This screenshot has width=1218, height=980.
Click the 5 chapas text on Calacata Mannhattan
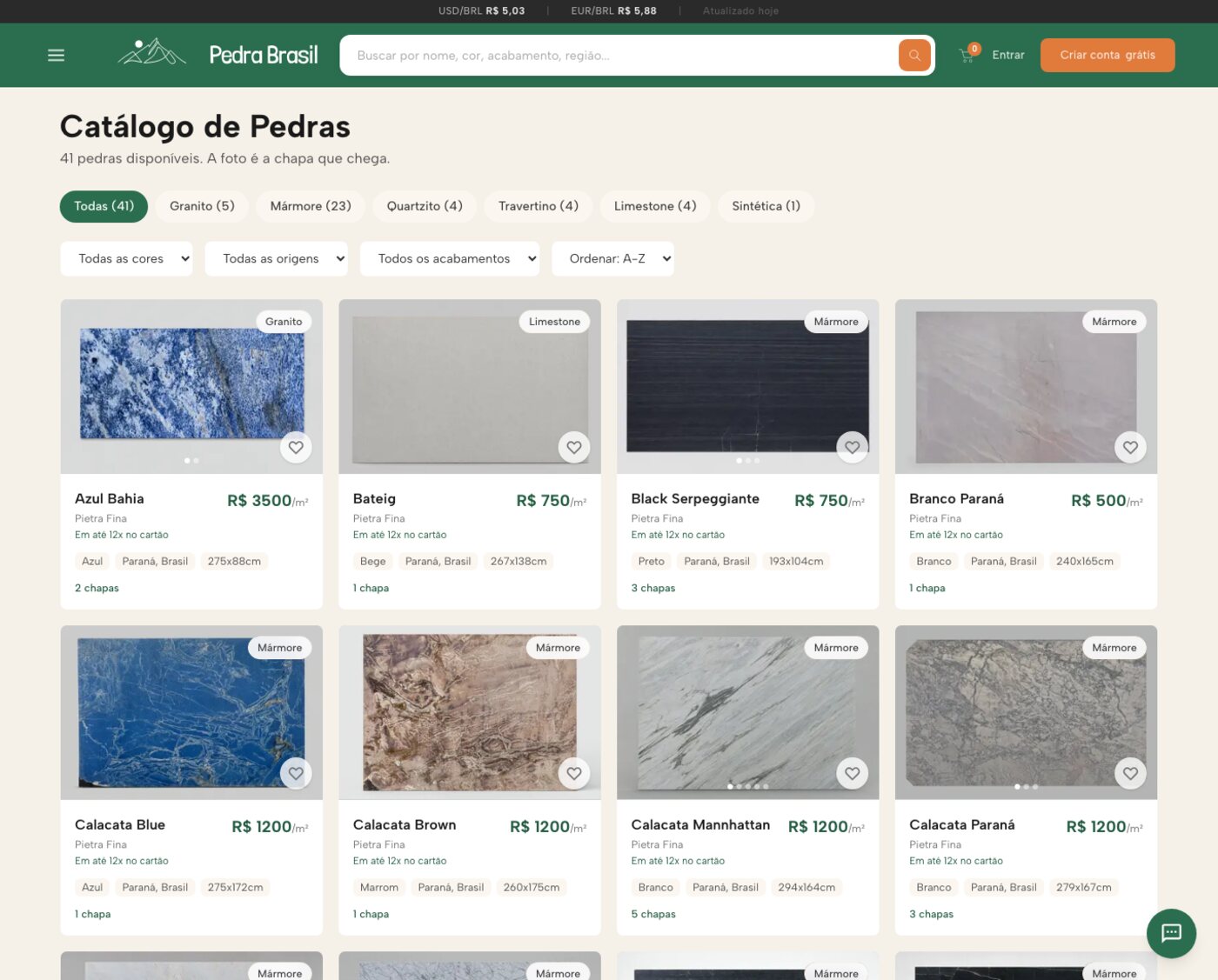653,914
